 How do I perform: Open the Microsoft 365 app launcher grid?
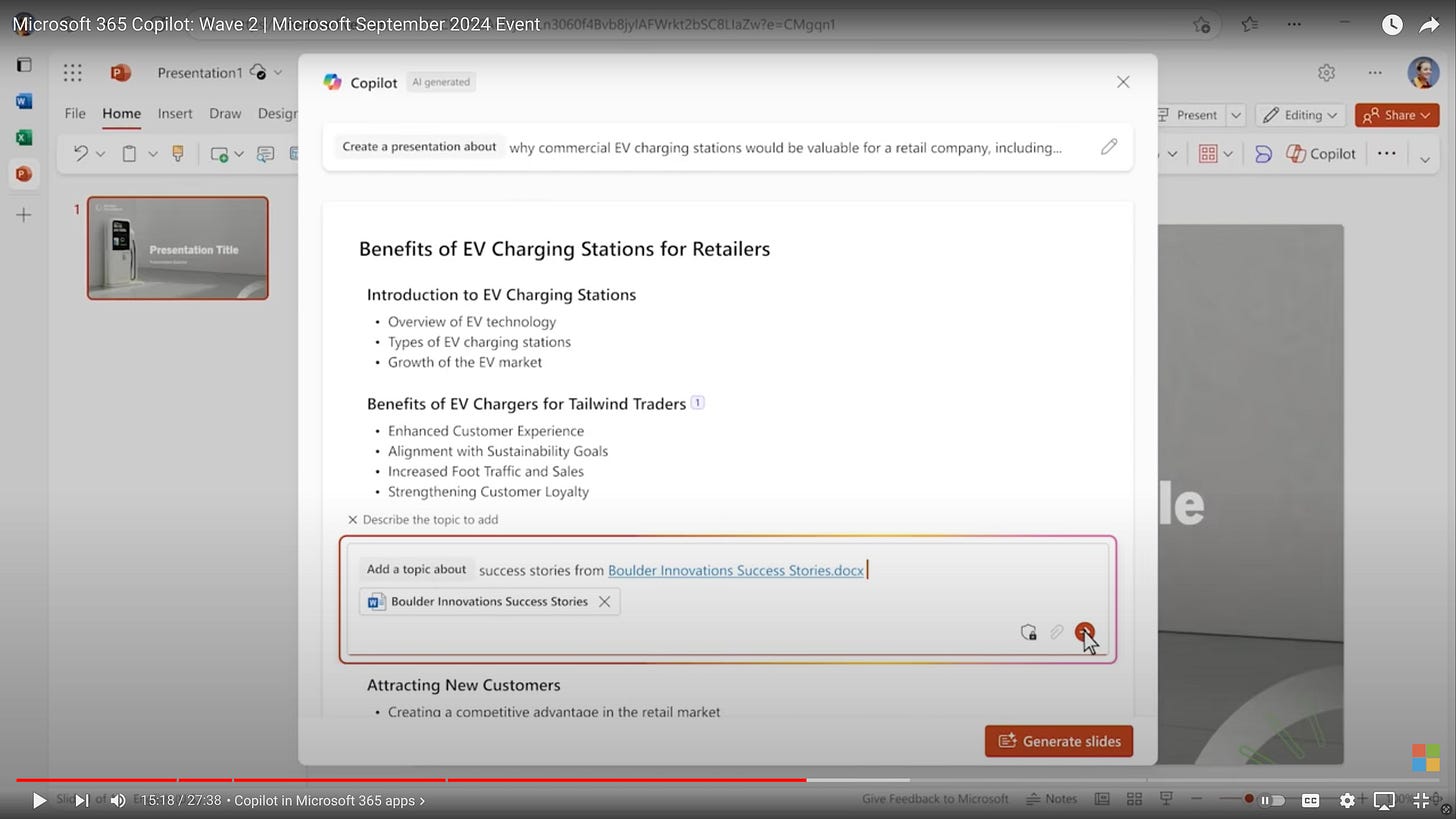[72, 72]
